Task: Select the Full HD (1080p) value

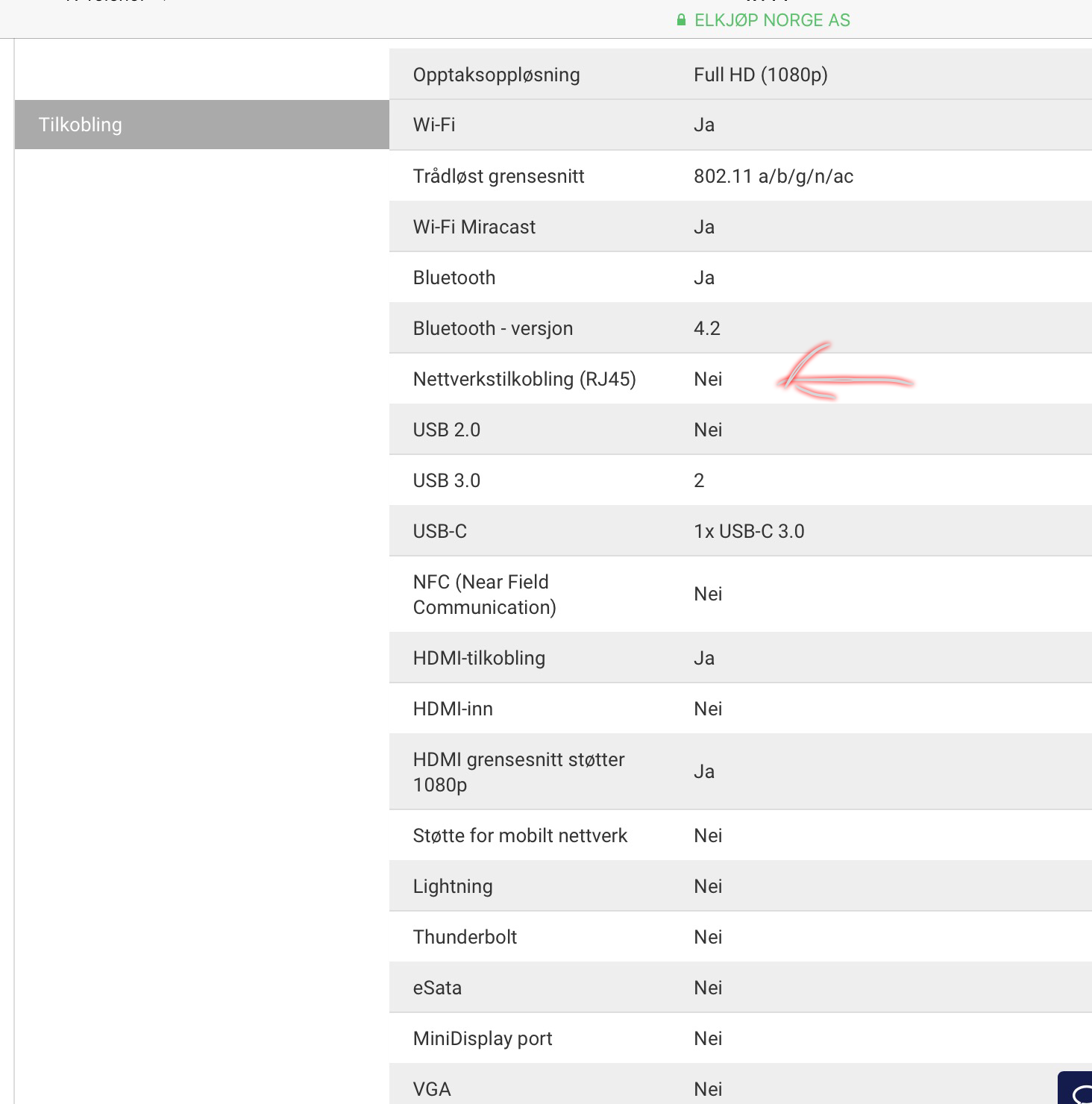Action: point(761,75)
